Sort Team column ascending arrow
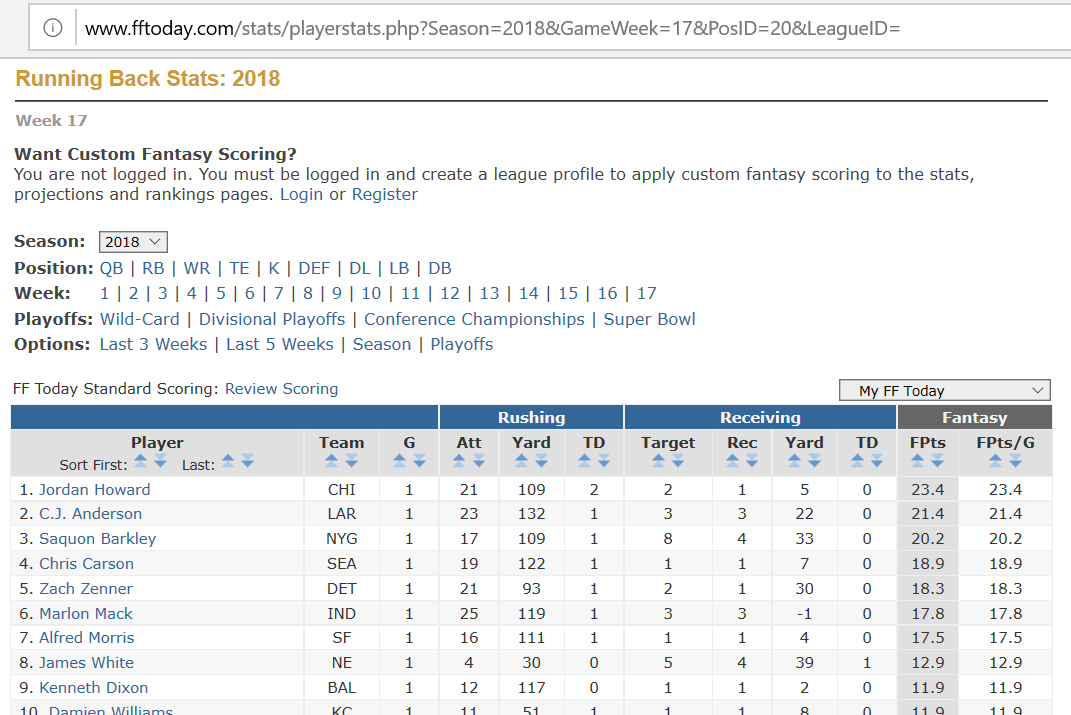 click(332, 461)
